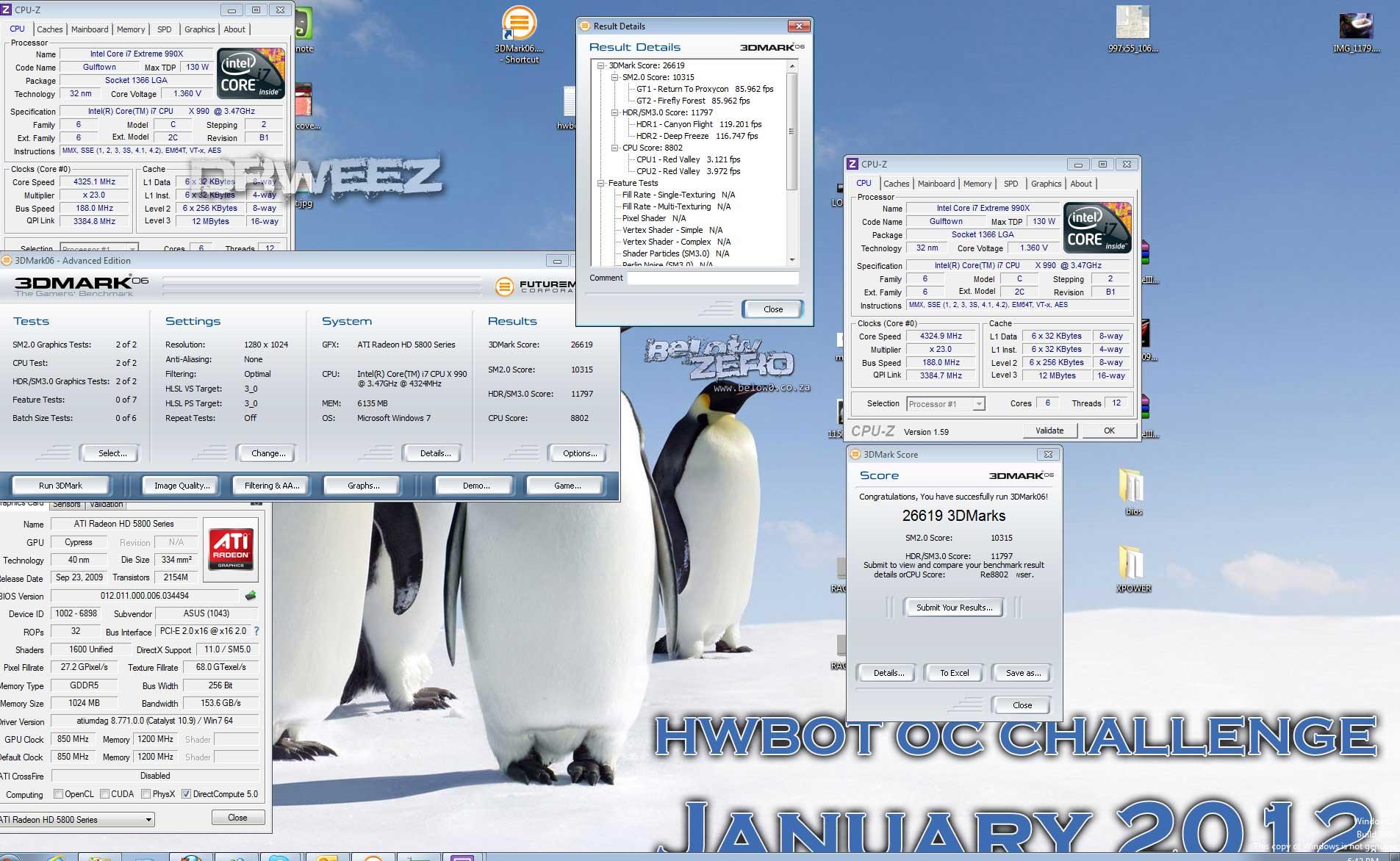Click the BIOS save chip icon in GPU-Z
1400x861 pixels.
coord(251,595)
